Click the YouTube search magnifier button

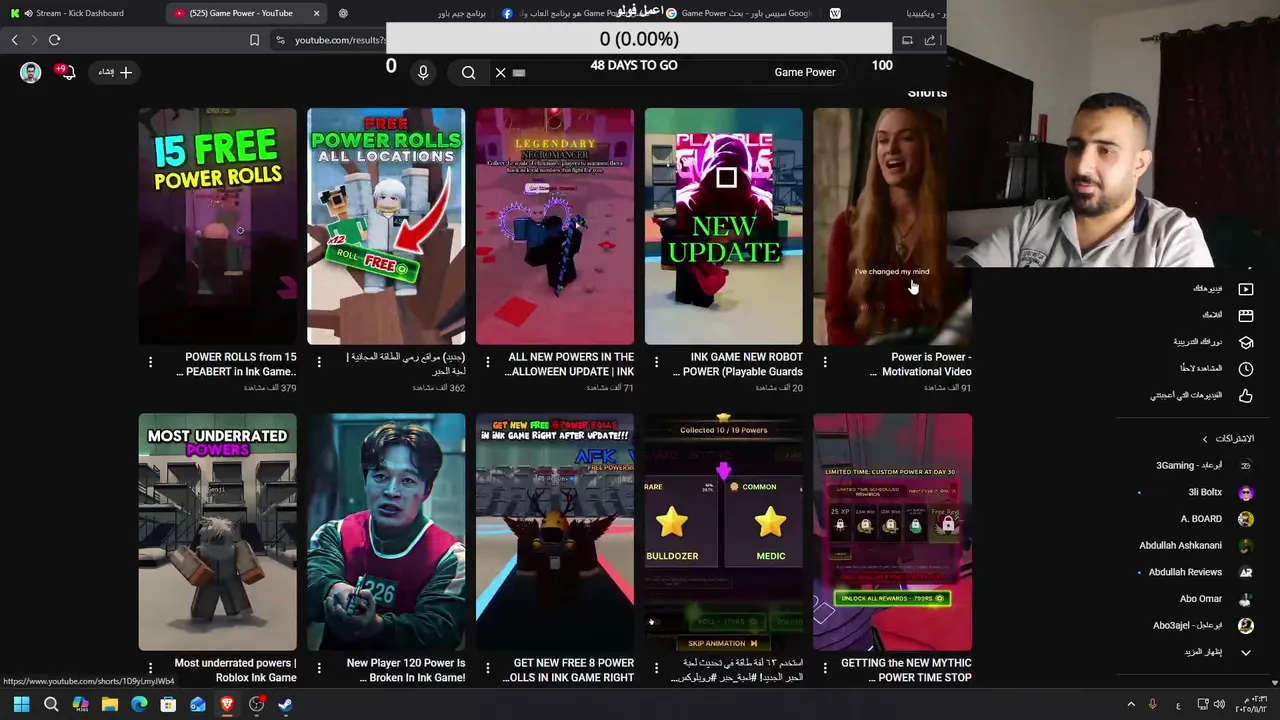tap(468, 72)
